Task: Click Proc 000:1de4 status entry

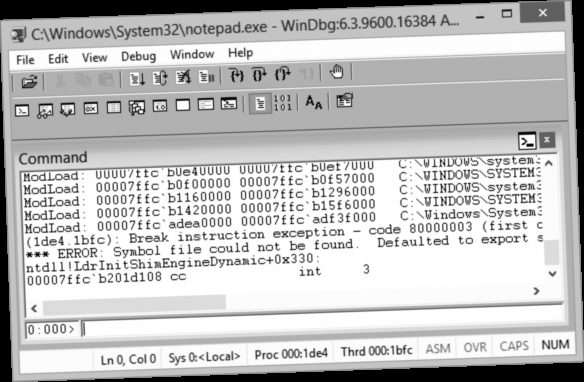Action: [x=291, y=354]
